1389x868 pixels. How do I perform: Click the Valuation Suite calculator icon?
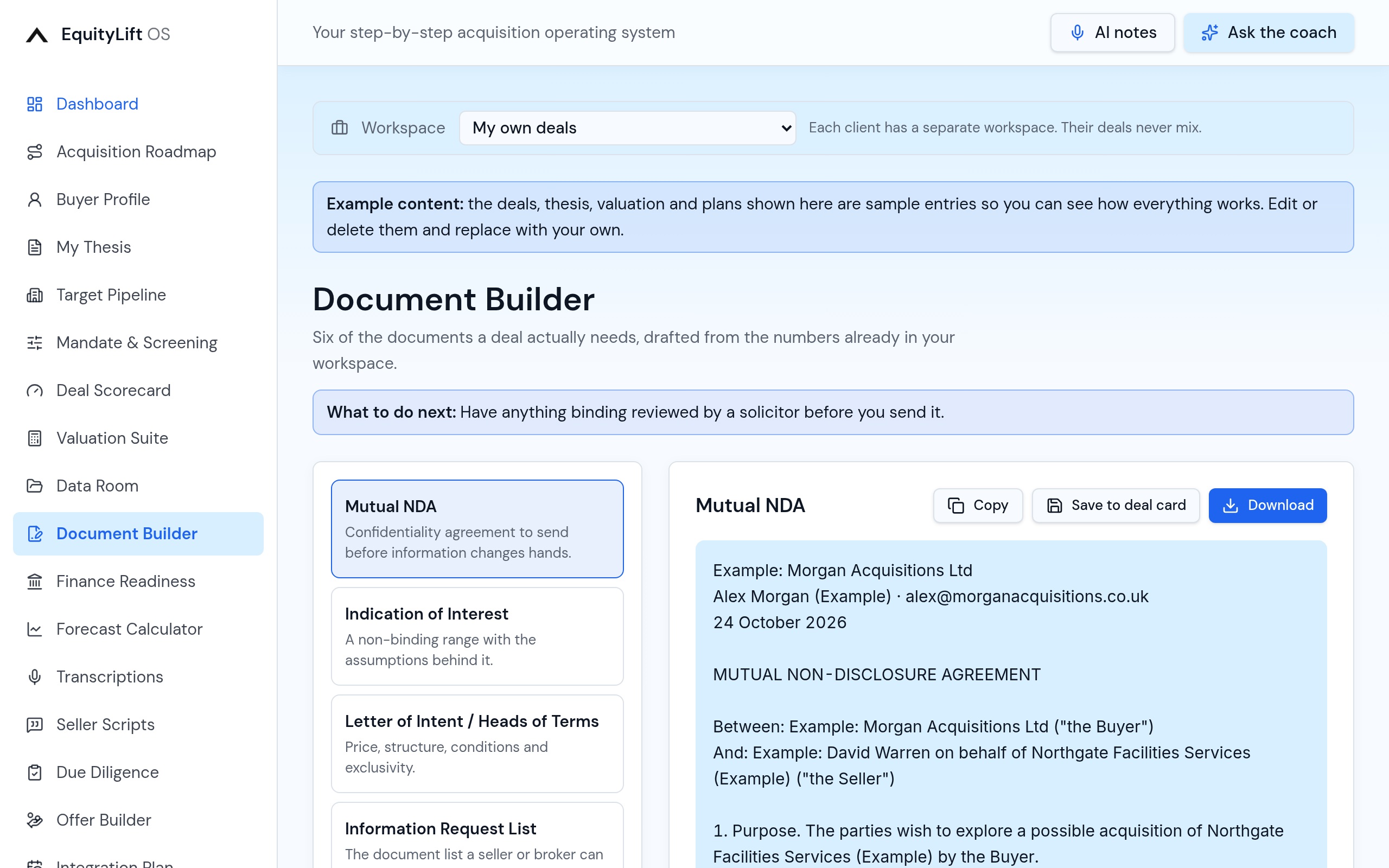click(x=34, y=438)
